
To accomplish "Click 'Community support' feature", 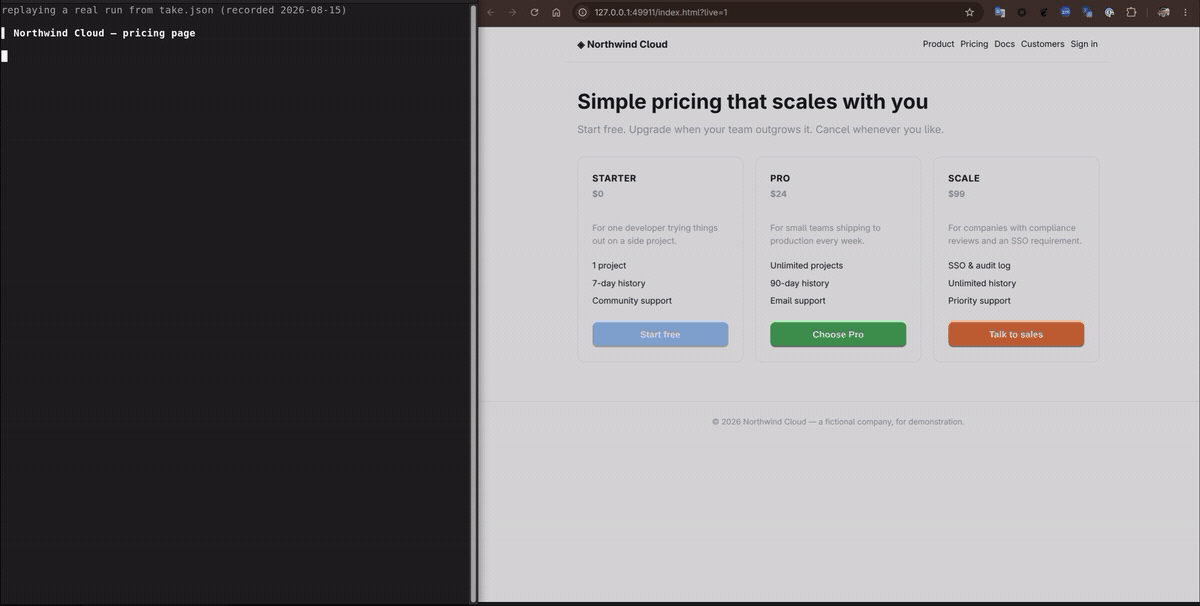I will [632, 301].
